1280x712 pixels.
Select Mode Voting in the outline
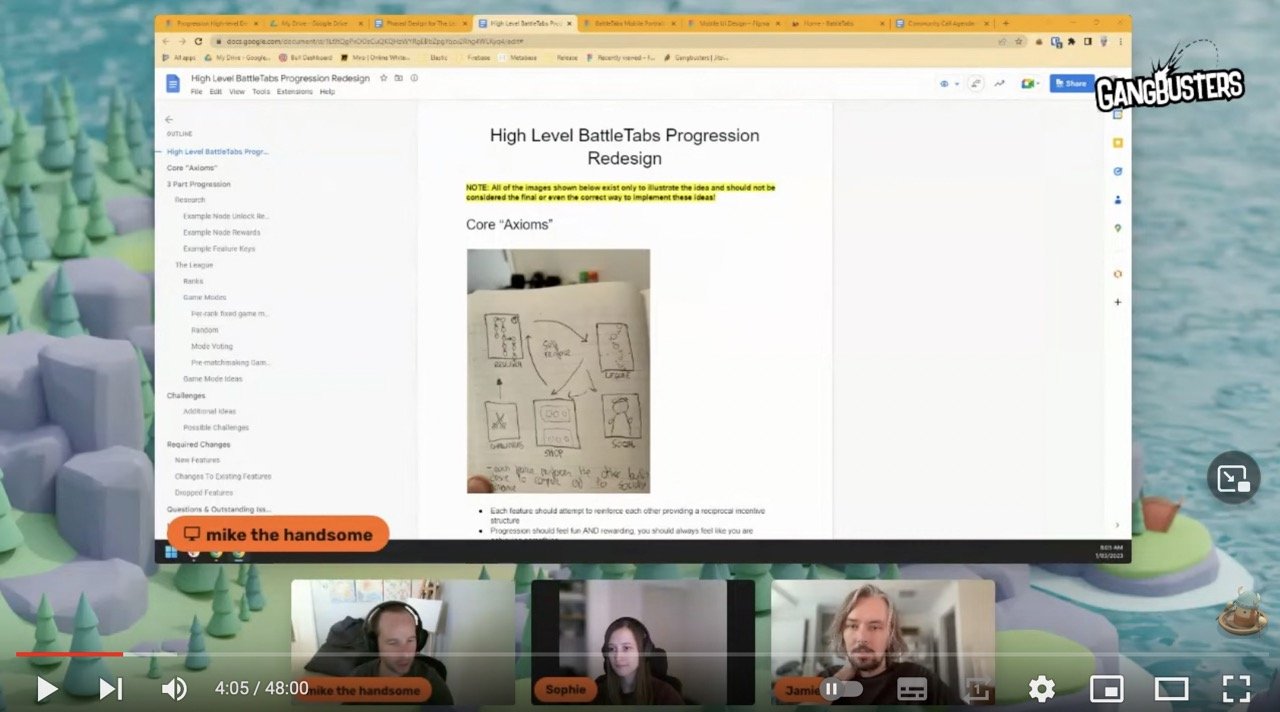[212, 346]
